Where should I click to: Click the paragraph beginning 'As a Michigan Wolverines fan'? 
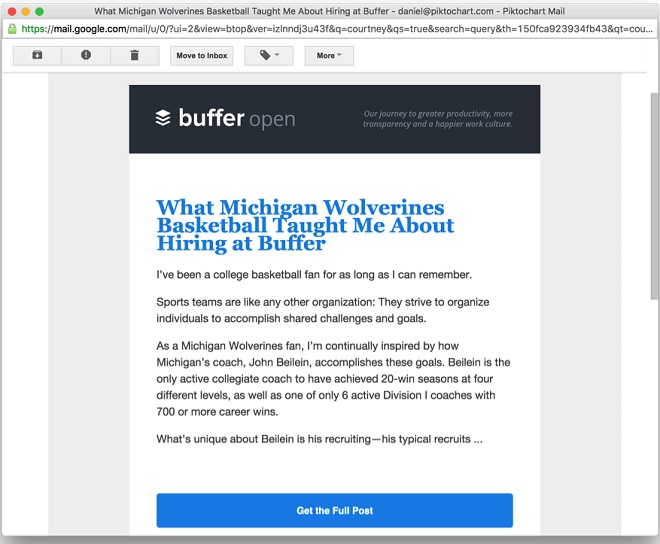333,379
